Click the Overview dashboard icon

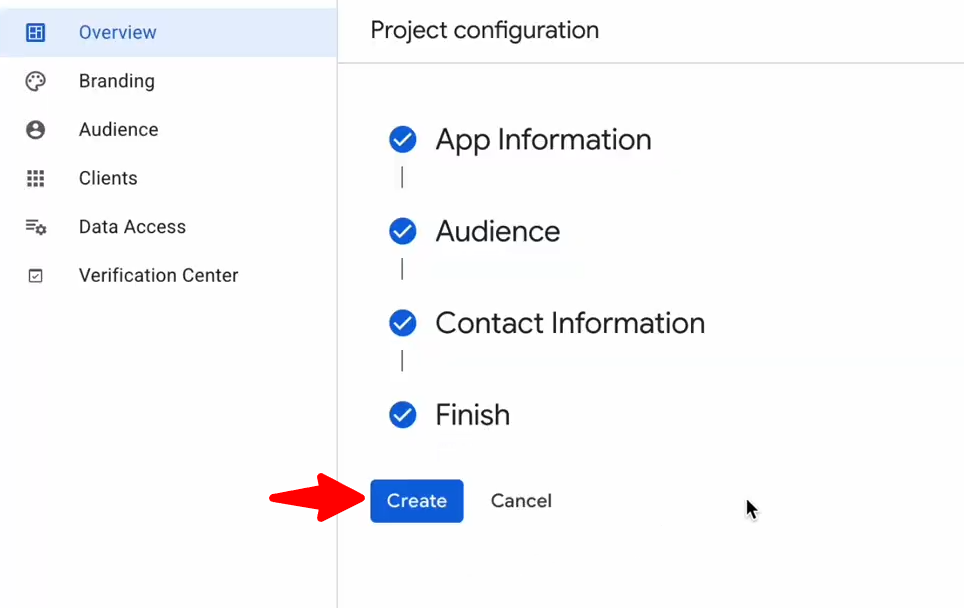point(35,33)
